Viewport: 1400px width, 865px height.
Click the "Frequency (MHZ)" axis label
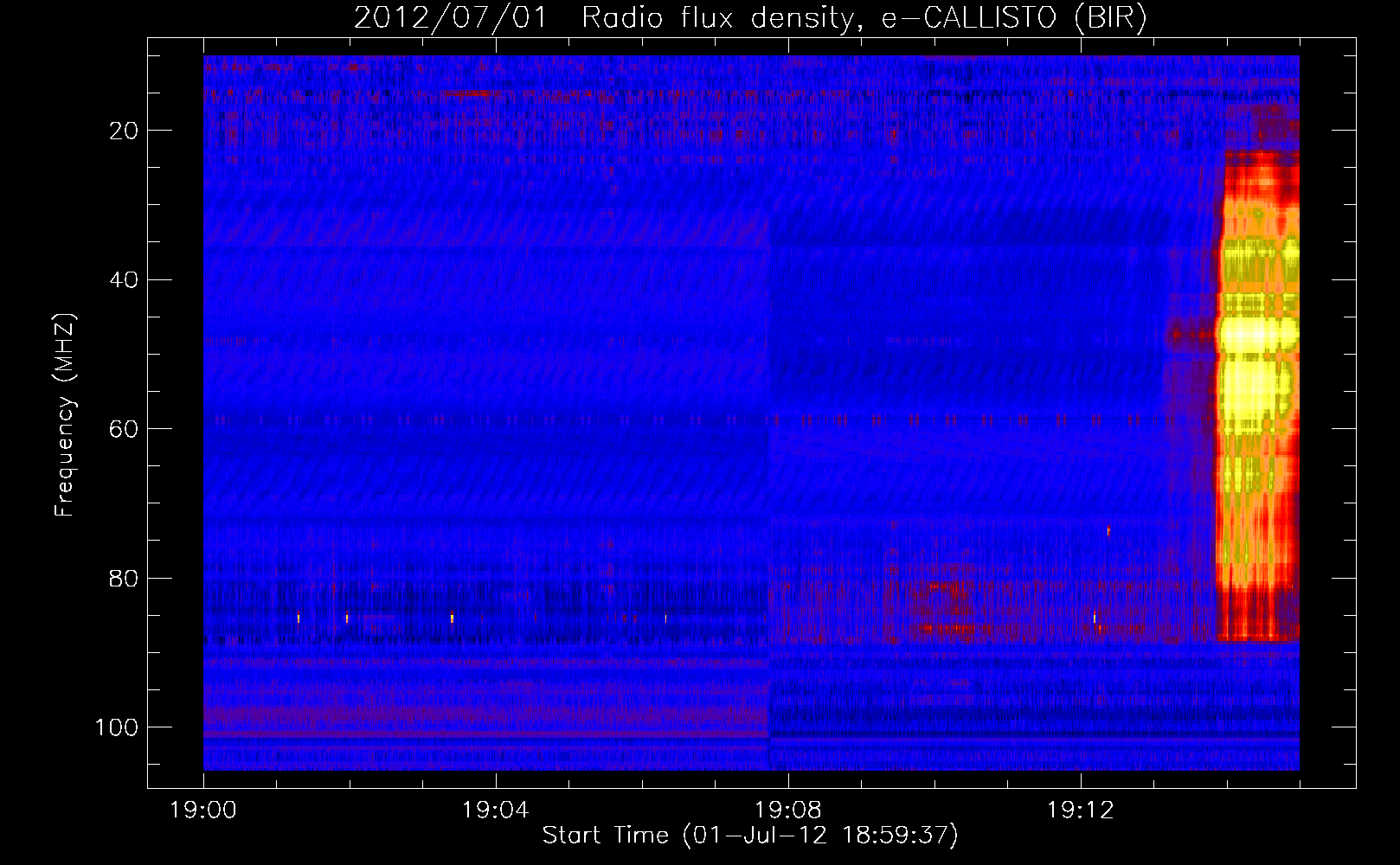(66, 415)
